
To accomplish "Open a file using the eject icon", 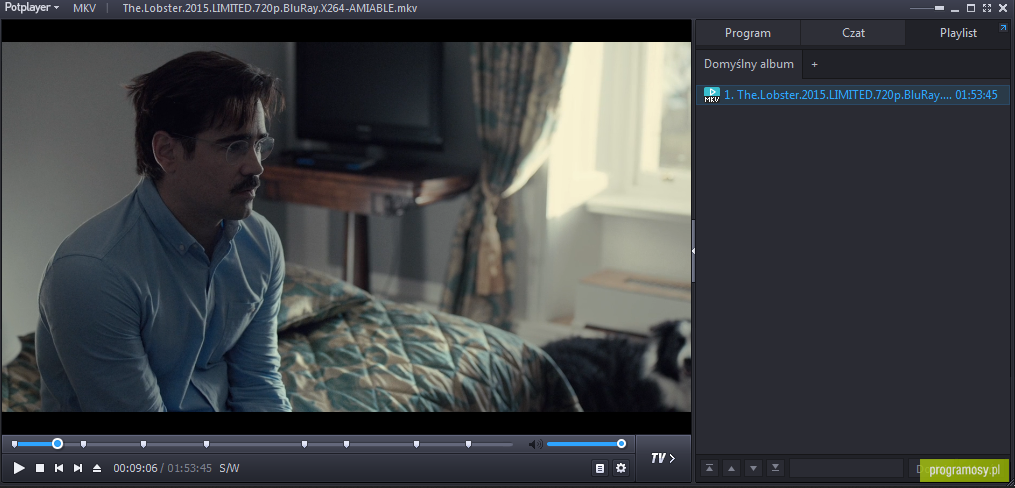I will tap(97, 467).
